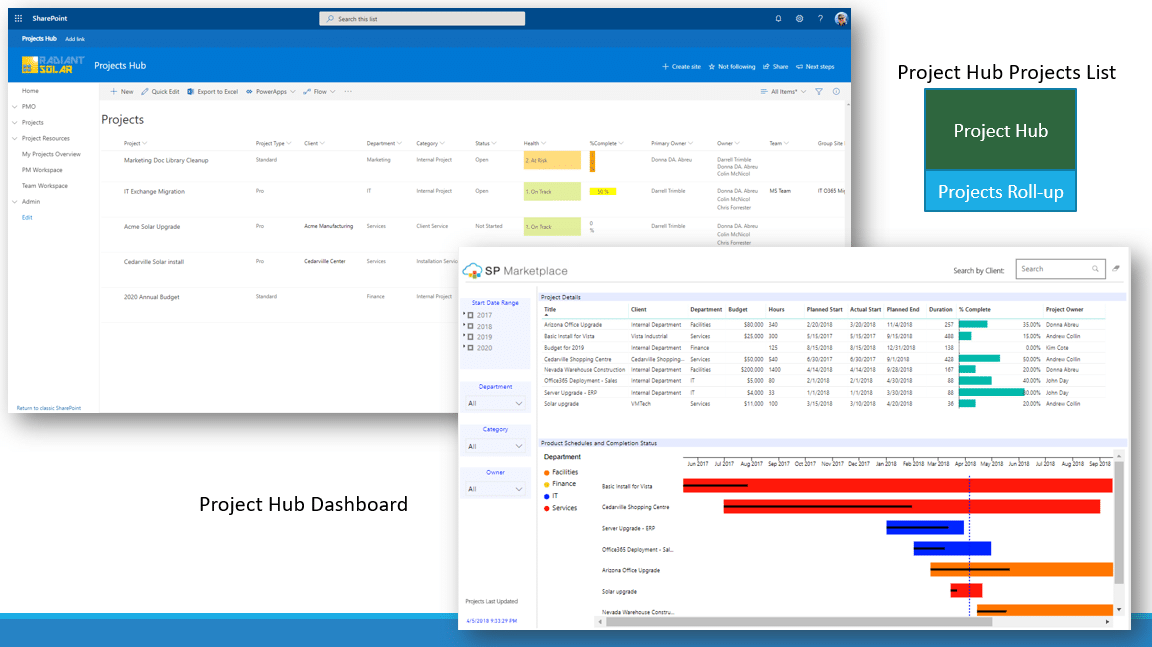
Task: Click the Radiant Solar site logo
Action: tap(52, 65)
